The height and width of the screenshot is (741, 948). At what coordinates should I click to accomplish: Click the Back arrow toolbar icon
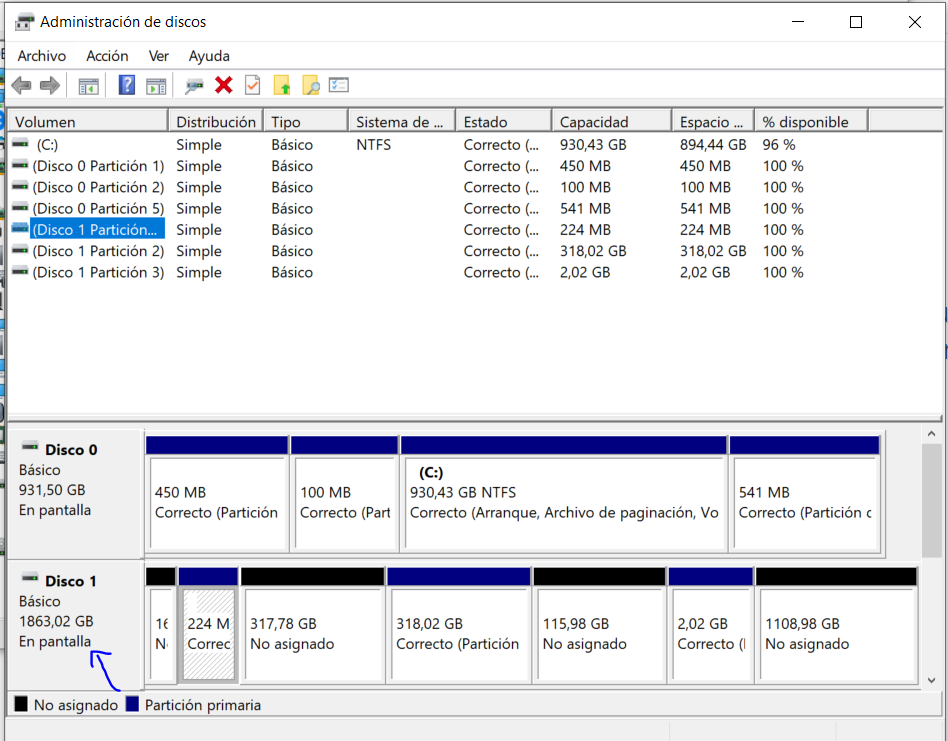(x=21, y=85)
